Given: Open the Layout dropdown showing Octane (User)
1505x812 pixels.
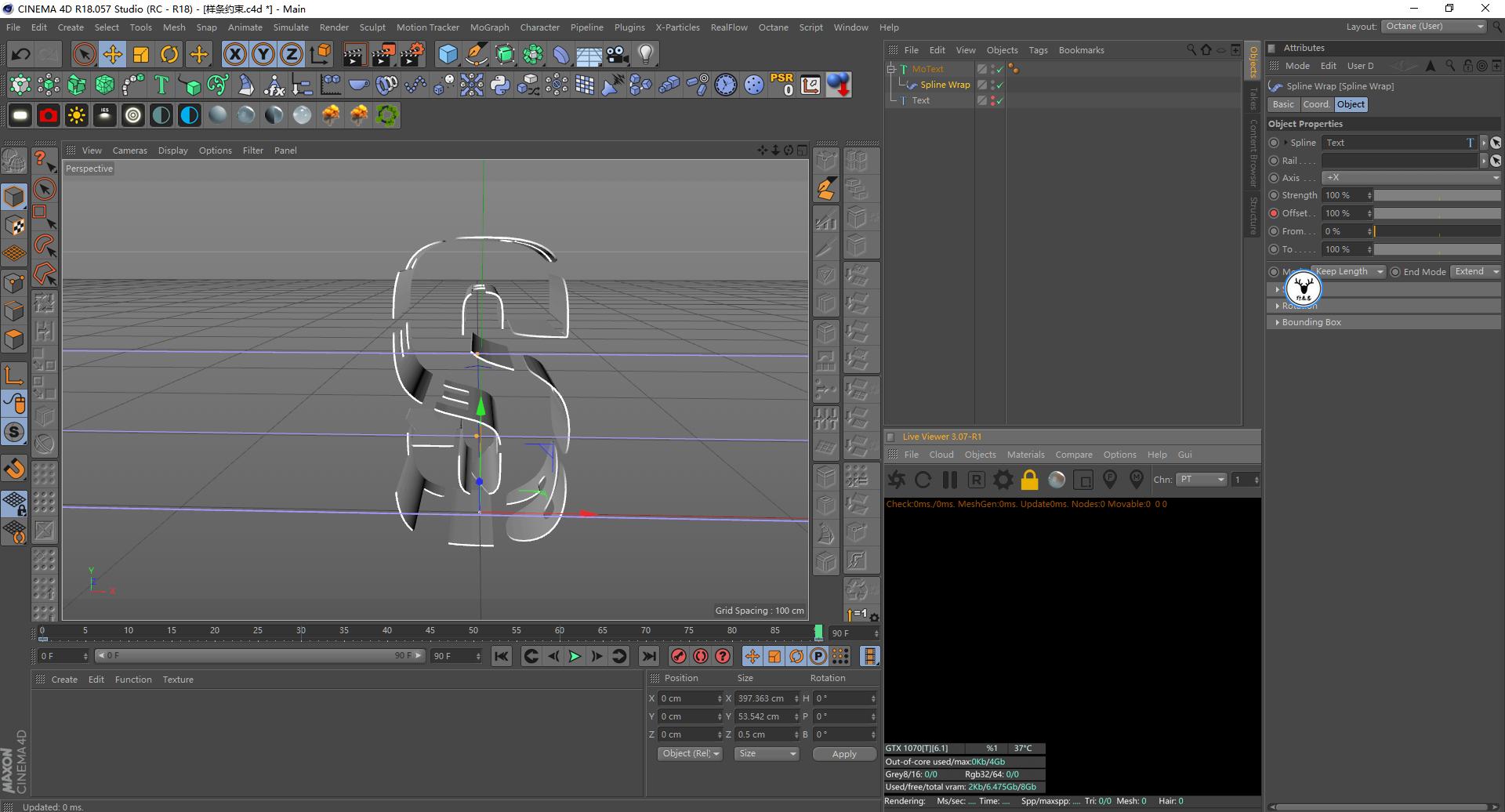Looking at the screenshot, I should tap(1434, 26).
